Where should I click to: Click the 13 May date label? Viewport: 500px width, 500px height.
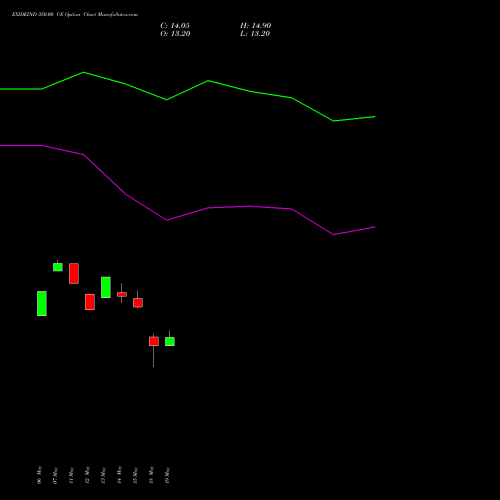coord(103,475)
